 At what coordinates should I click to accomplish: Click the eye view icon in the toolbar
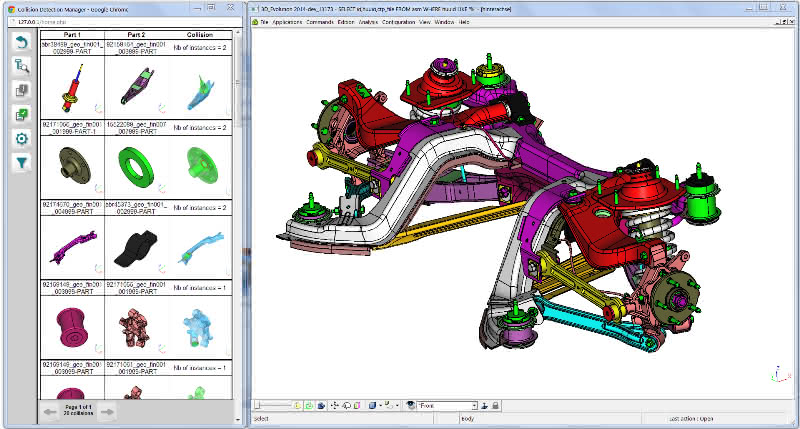pos(411,406)
